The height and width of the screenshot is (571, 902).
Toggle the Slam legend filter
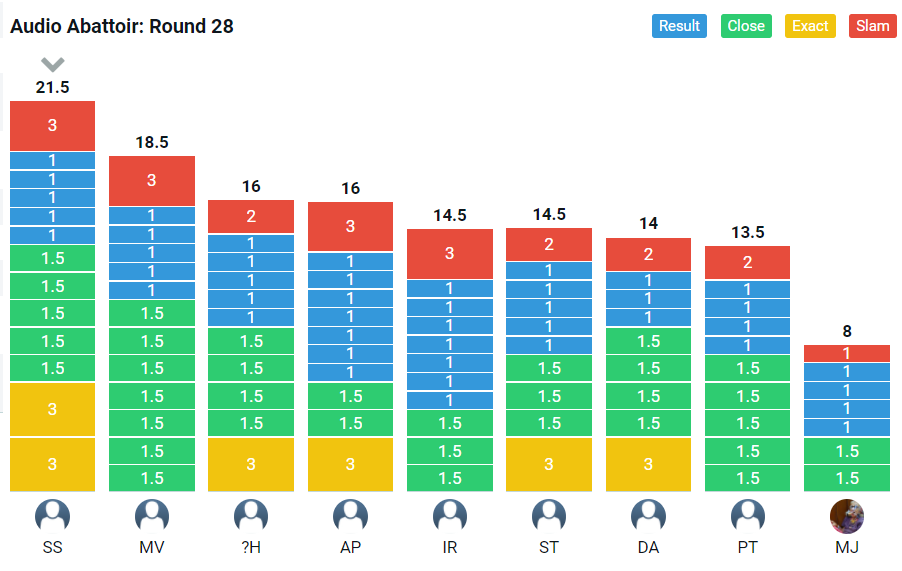click(x=873, y=26)
